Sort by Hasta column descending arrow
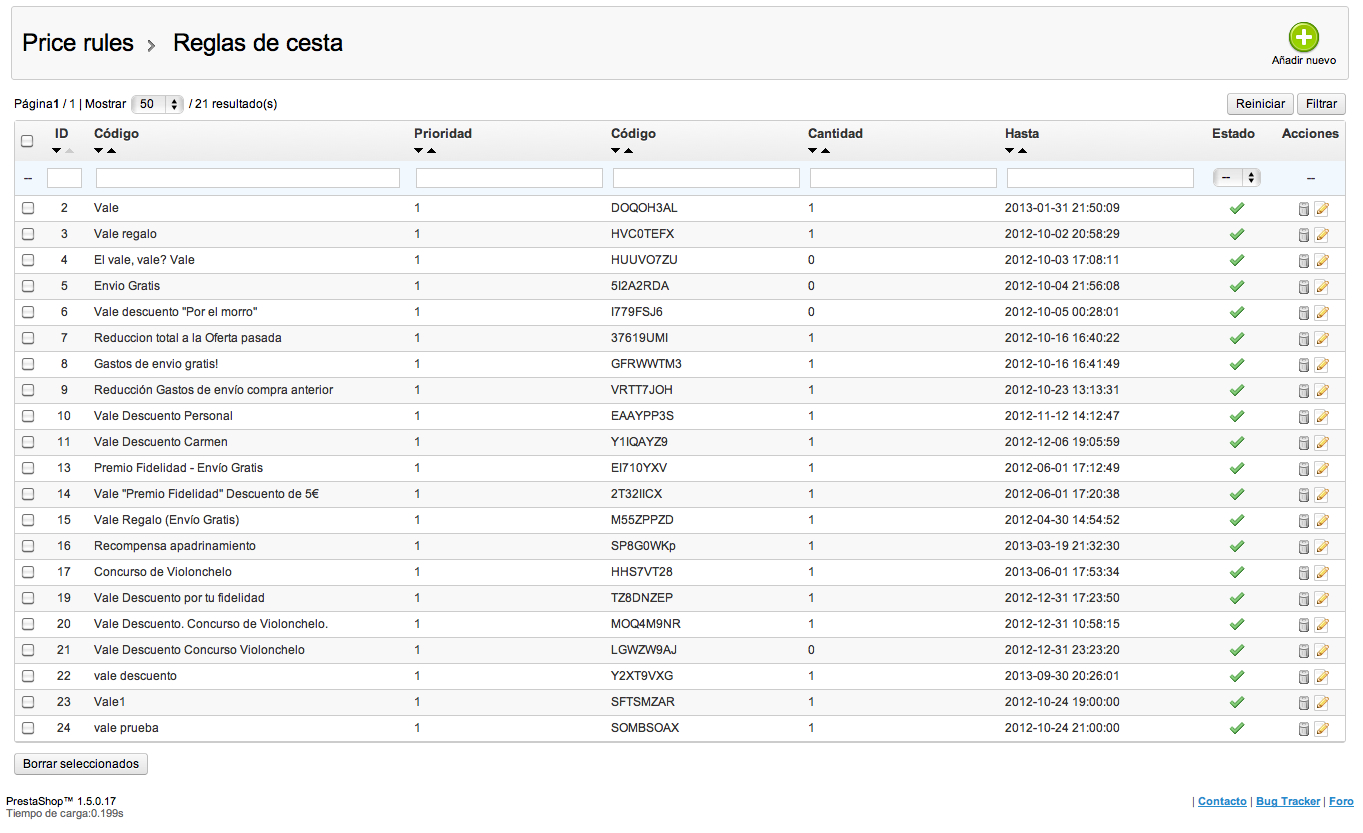 pos(1010,151)
